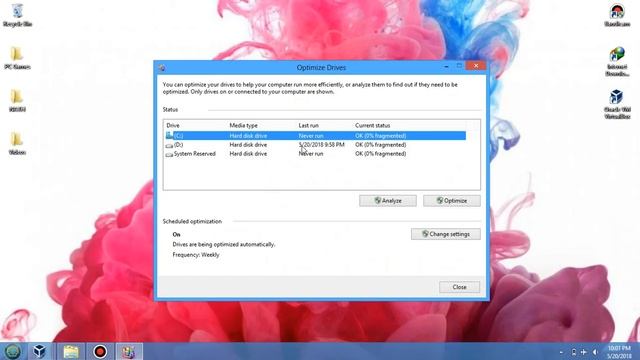640x360 pixels.
Task: Open the Recycle Bin desktop icon
Action: 17,15
